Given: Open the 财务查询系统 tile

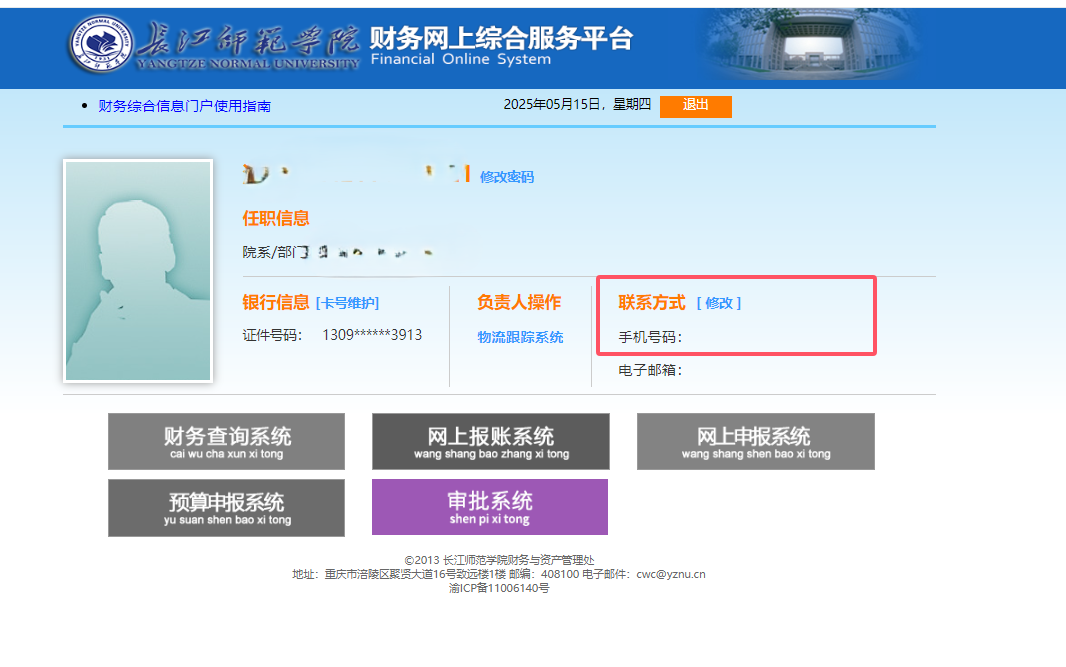Looking at the screenshot, I should point(226,441).
